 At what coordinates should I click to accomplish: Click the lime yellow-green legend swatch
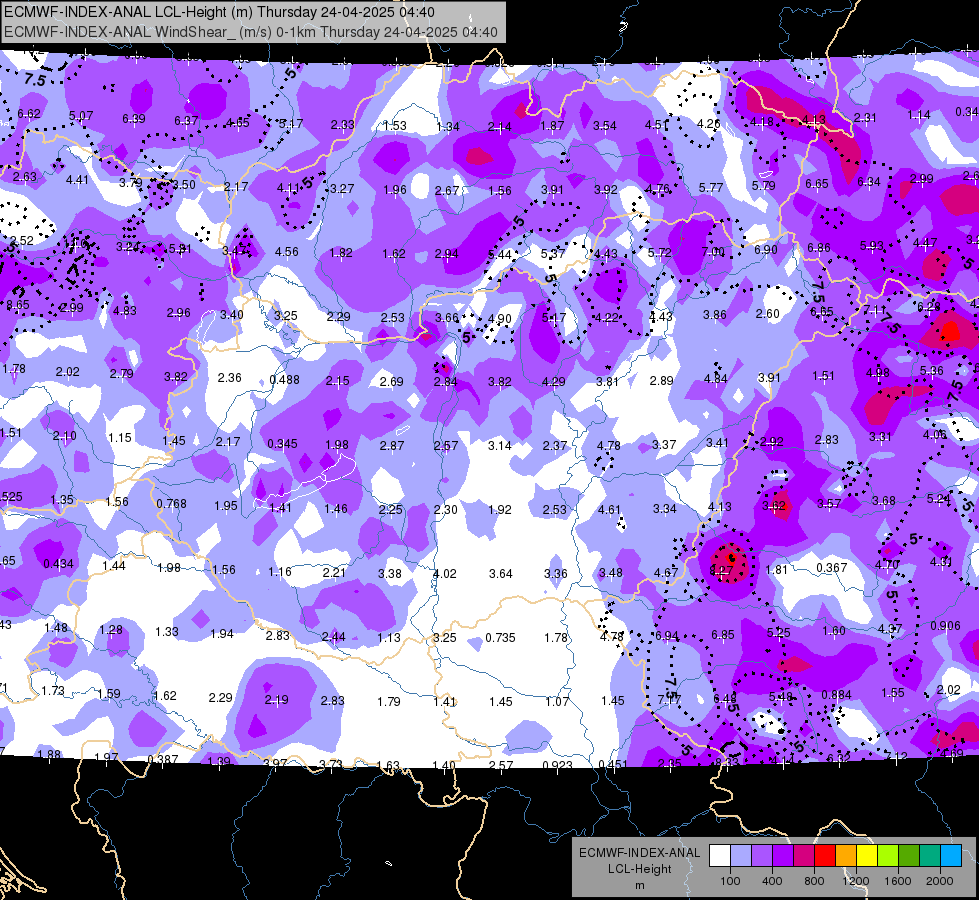coord(888,856)
